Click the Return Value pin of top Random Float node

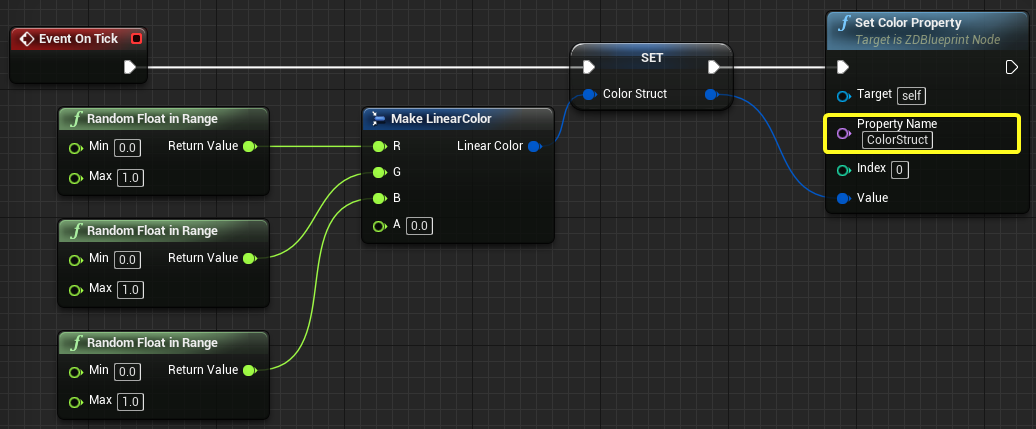[249, 146]
